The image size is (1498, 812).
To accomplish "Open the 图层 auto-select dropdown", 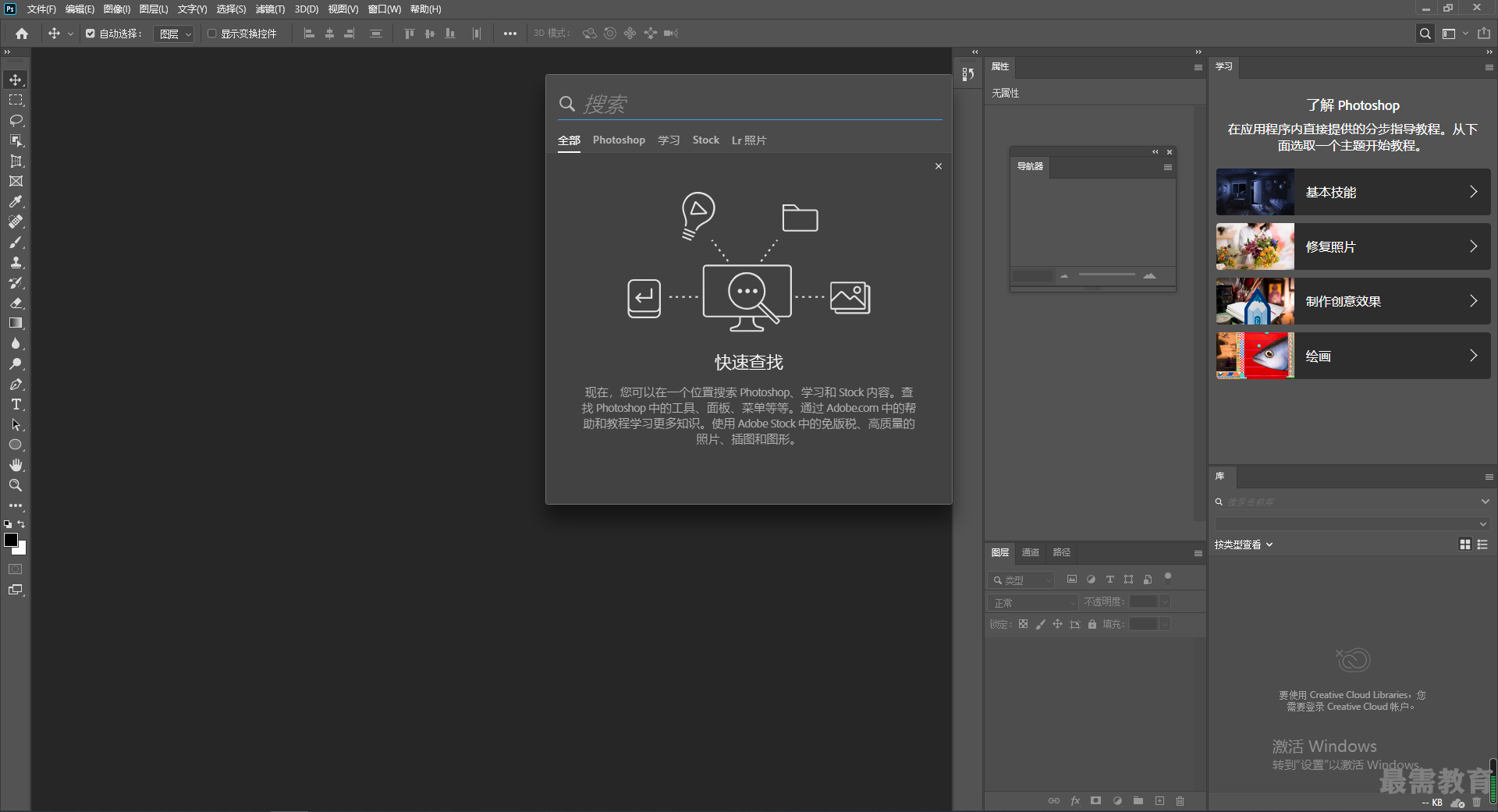I will 173,34.
